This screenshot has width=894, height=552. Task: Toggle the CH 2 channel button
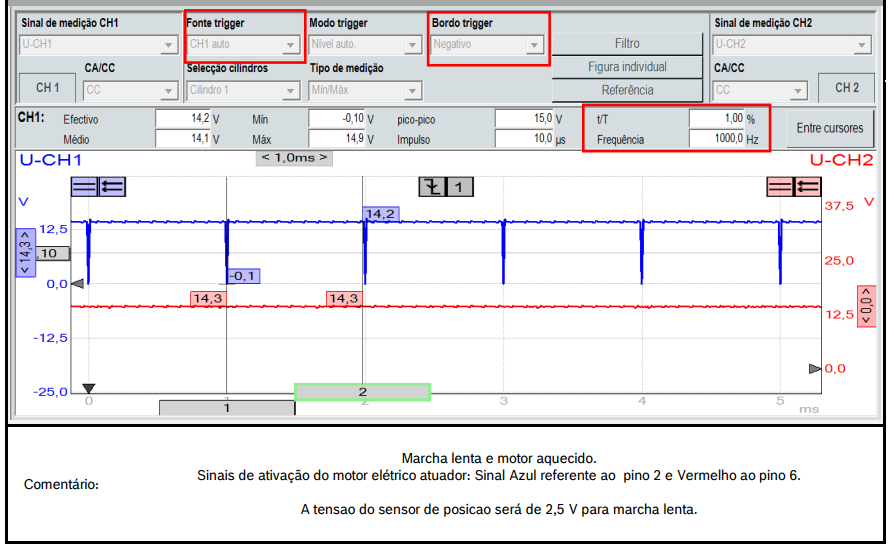click(x=846, y=88)
